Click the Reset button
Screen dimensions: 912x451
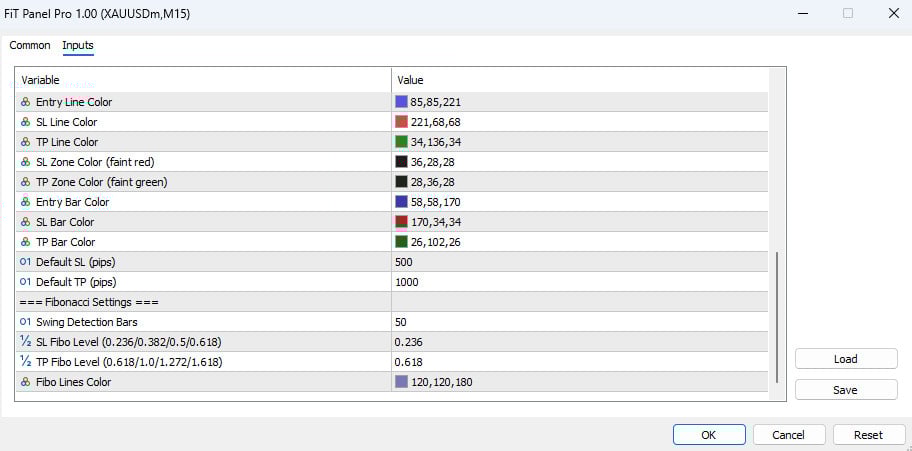[x=868, y=435]
